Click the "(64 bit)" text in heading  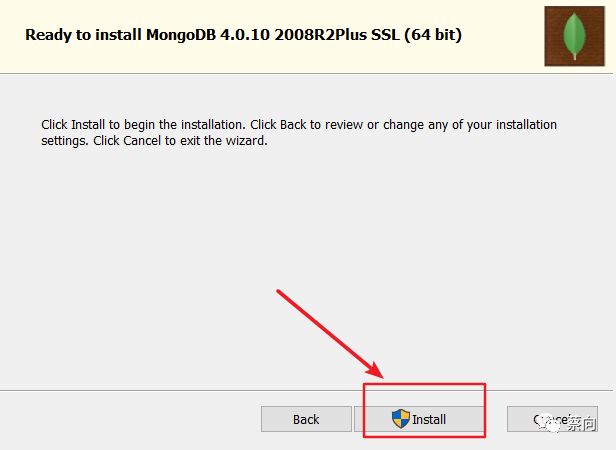433,35
